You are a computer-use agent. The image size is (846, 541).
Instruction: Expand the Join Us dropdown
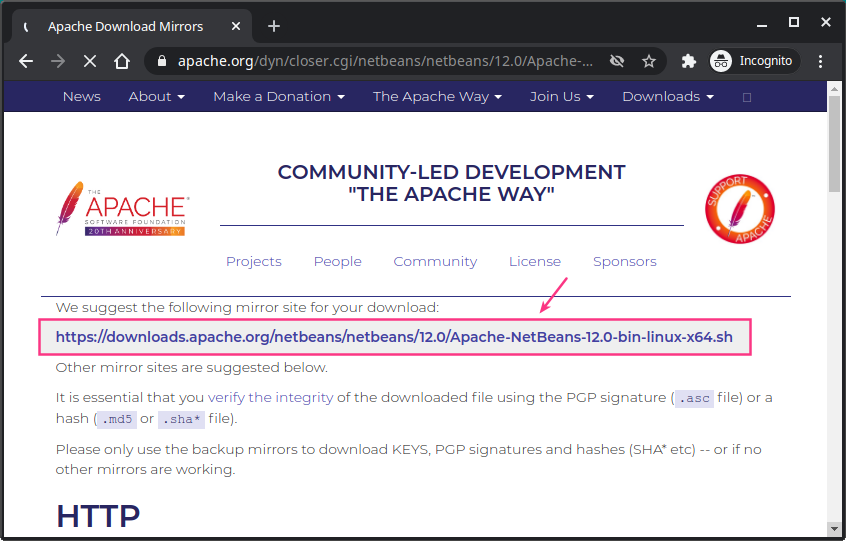pyautogui.click(x=562, y=97)
